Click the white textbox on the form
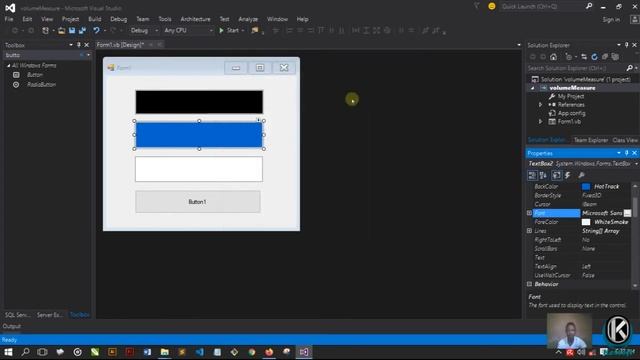640x360 pixels. (199, 169)
